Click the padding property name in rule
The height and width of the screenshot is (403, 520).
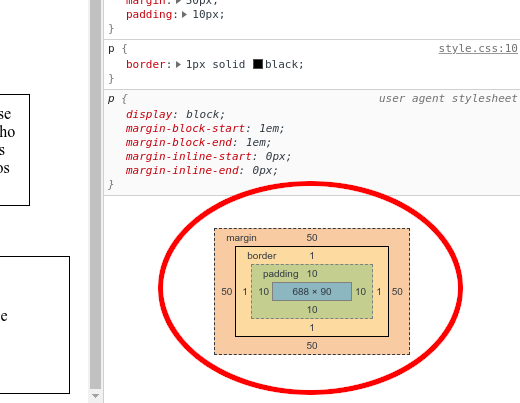click(149, 15)
